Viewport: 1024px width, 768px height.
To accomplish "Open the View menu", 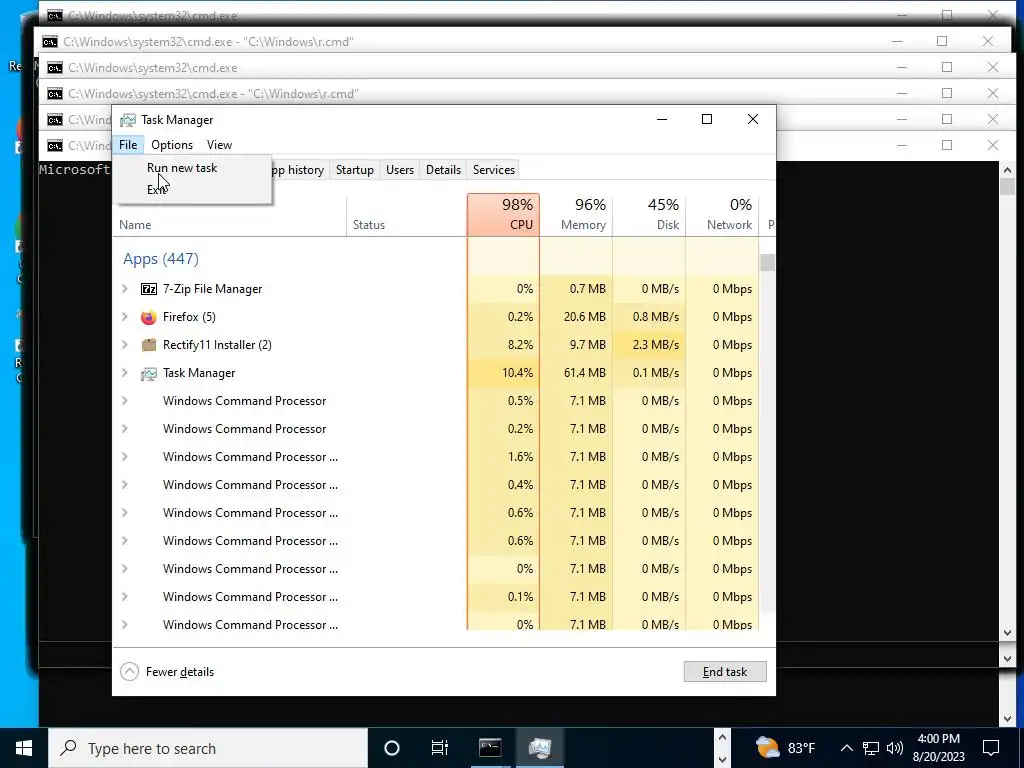I will click(219, 145).
